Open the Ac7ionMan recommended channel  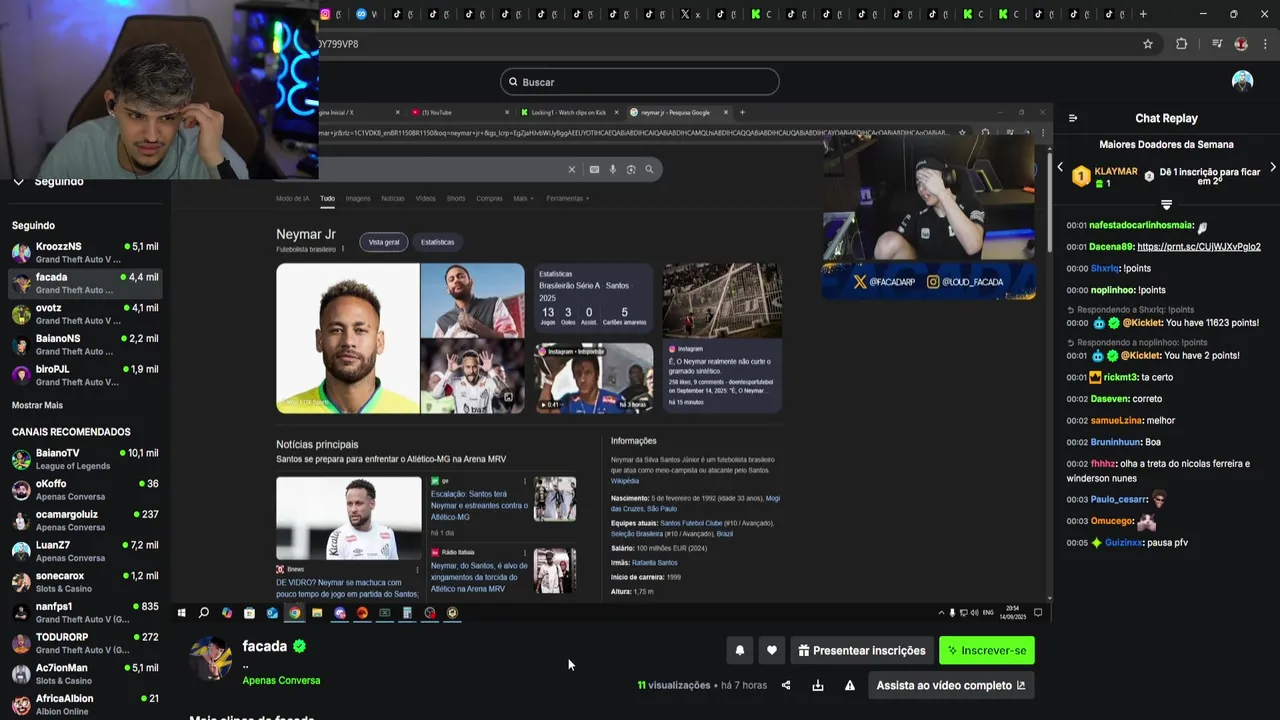tap(85, 674)
